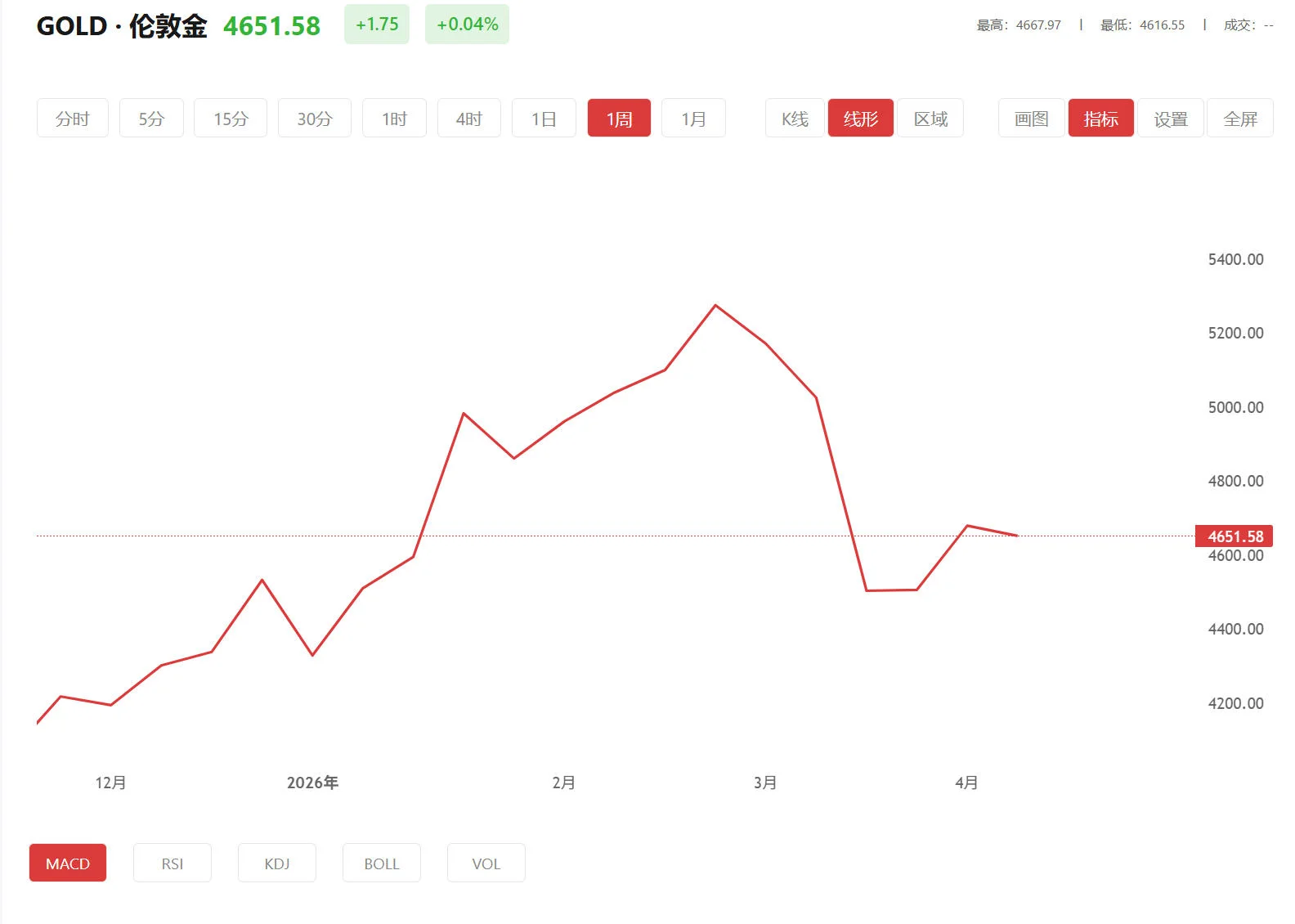The width and height of the screenshot is (1295, 924).
Task: Click the 4651.58 current price marker
Action: [1235, 536]
